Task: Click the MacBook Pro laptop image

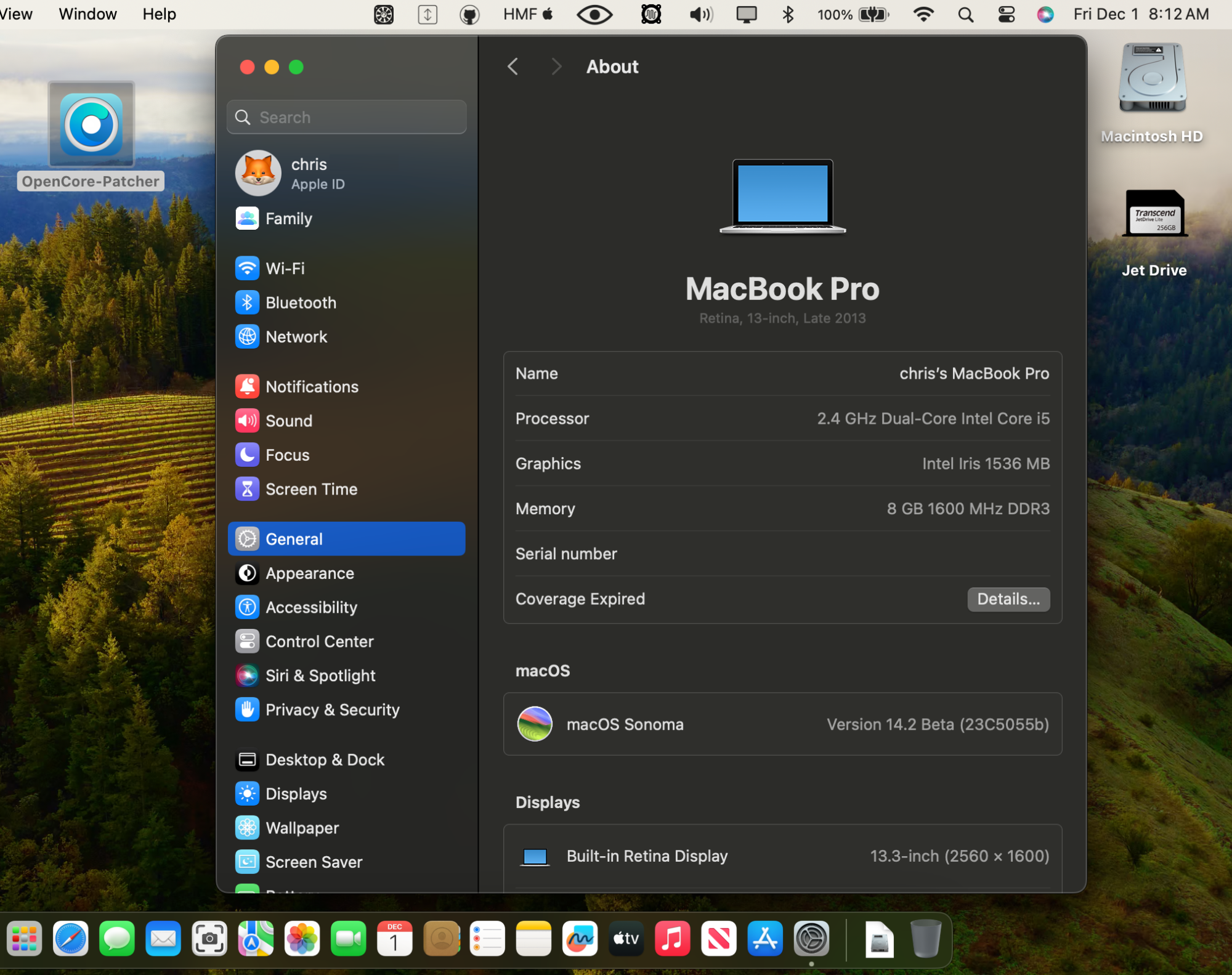Action: pos(782,196)
